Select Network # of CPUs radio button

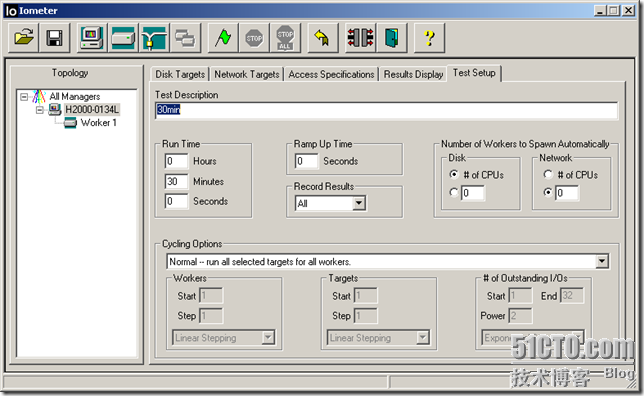coord(548,175)
